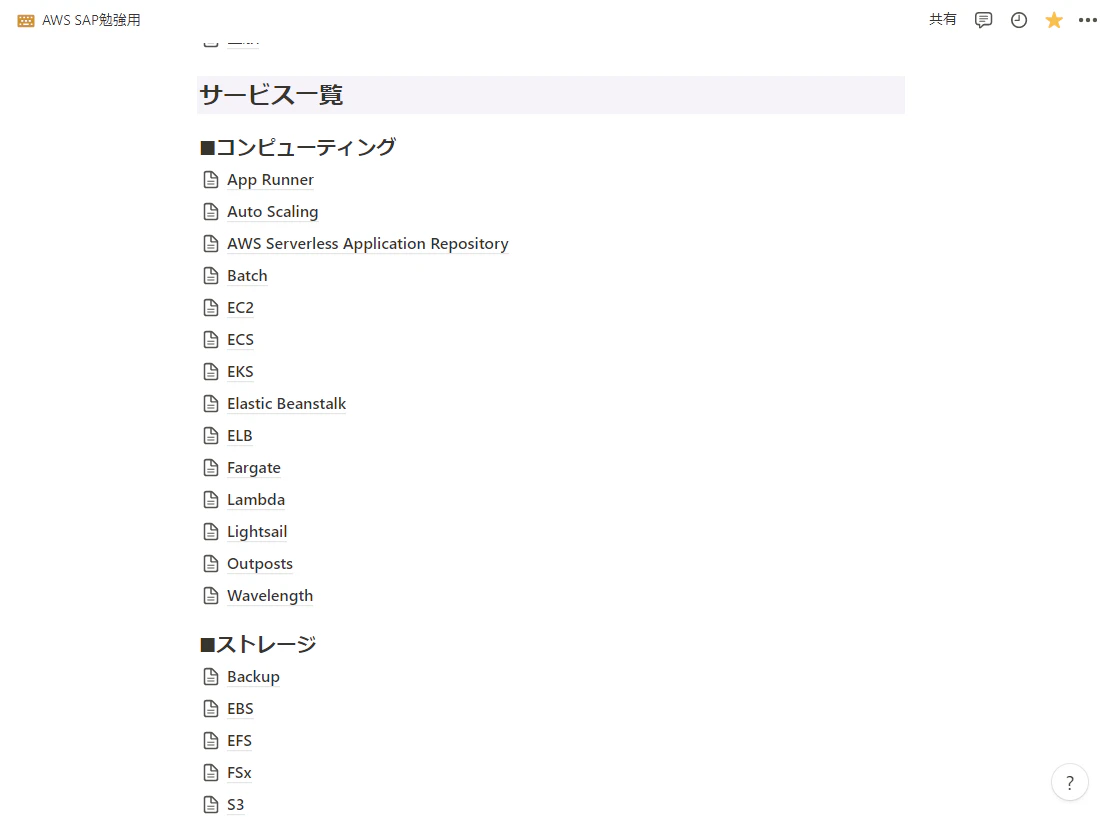Open the EFS page link
This screenshot has width=1103, height=821.
pos(239,741)
